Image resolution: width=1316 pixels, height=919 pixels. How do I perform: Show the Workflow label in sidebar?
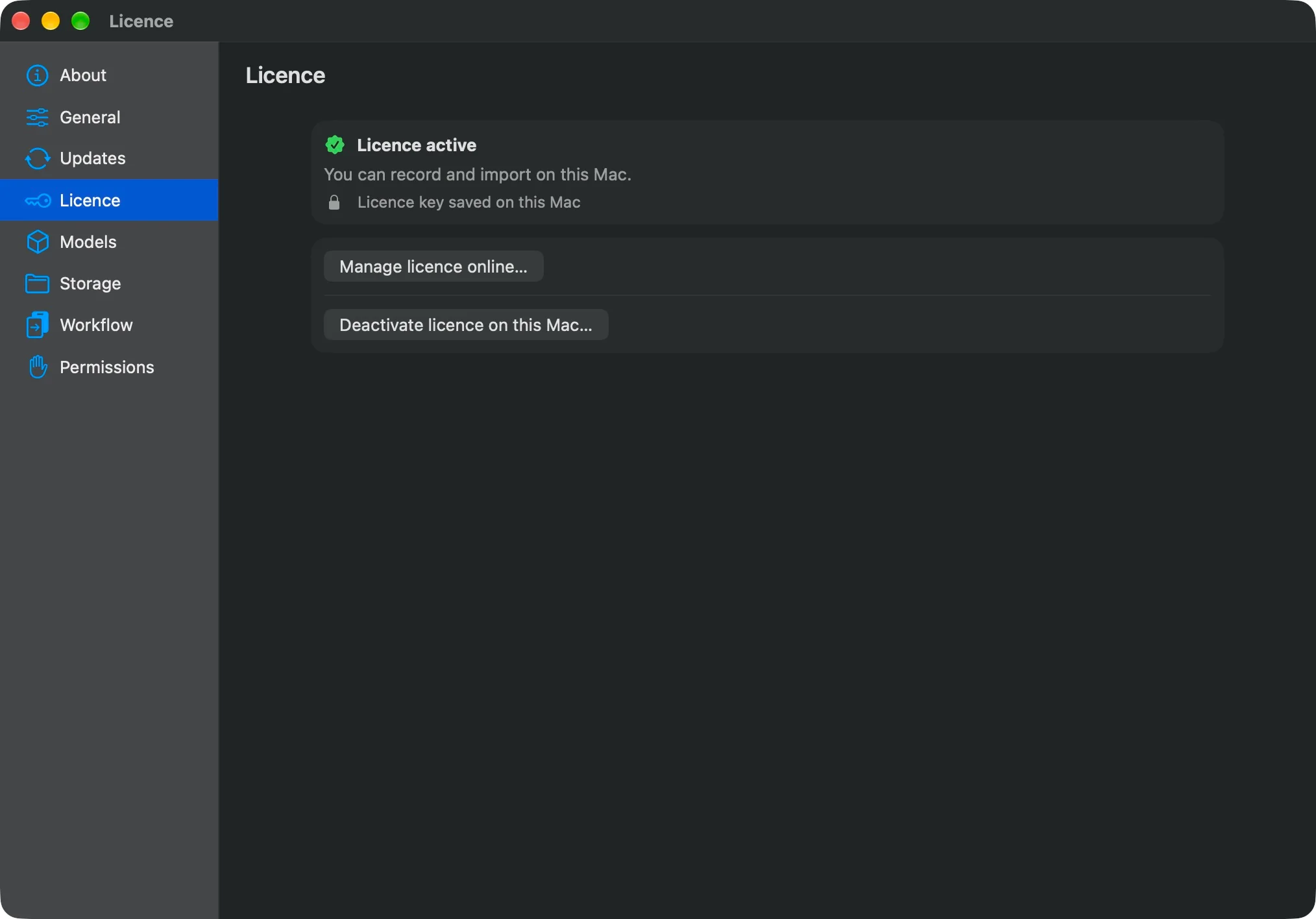click(96, 325)
